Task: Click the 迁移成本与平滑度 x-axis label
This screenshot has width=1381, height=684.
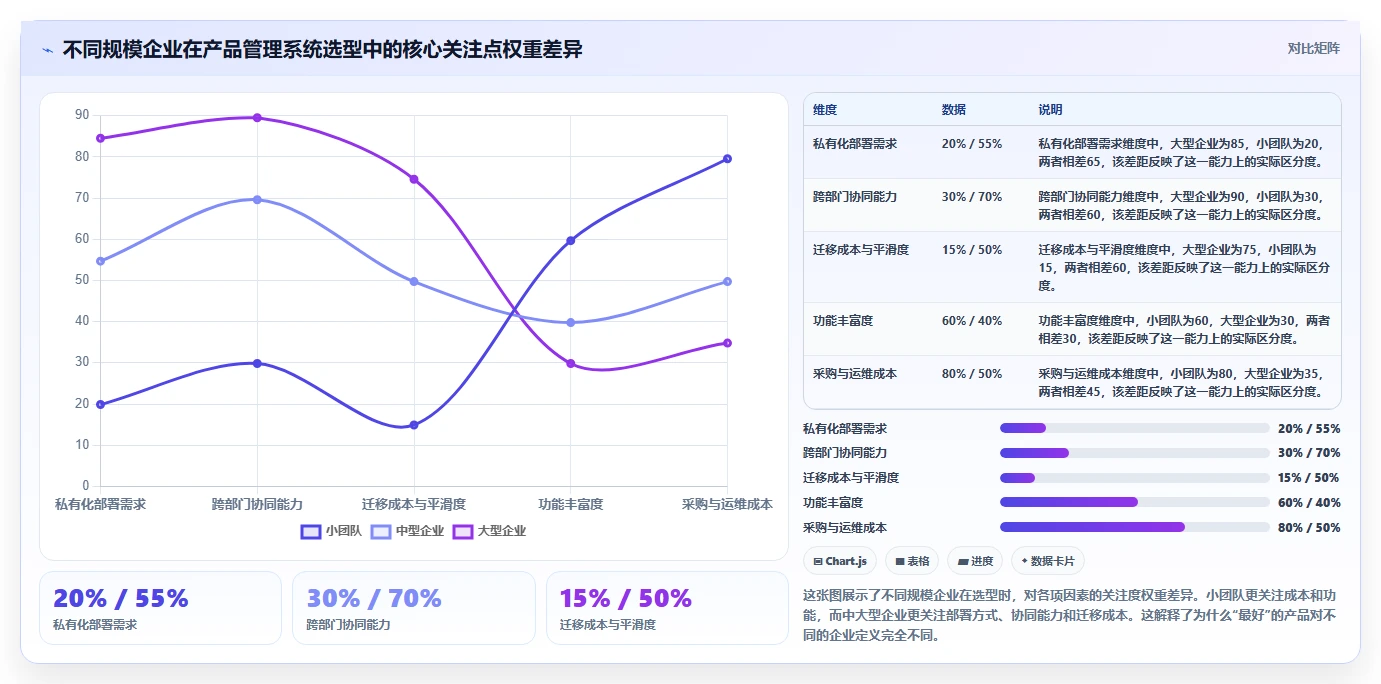Action: (414, 504)
